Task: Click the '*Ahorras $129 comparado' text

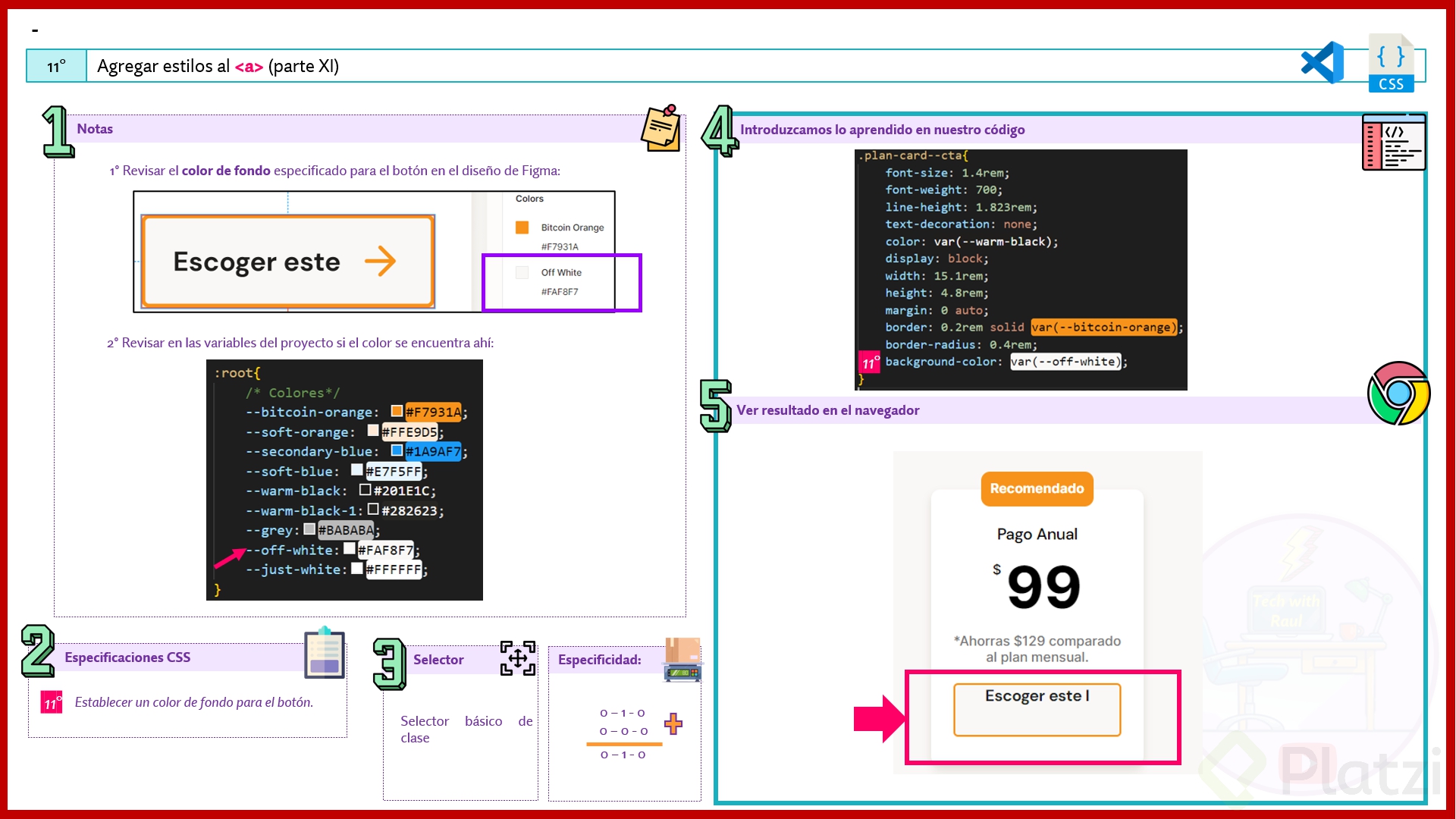Action: (1037, 641)
